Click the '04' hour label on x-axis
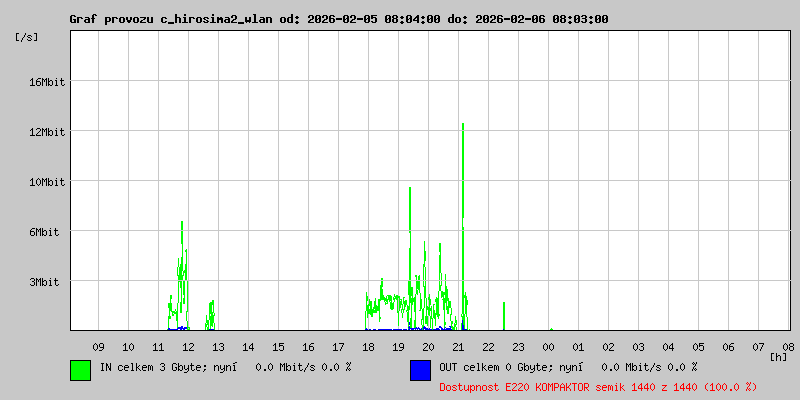This screenshot has width=800, height=400. [x=668, y=347]
